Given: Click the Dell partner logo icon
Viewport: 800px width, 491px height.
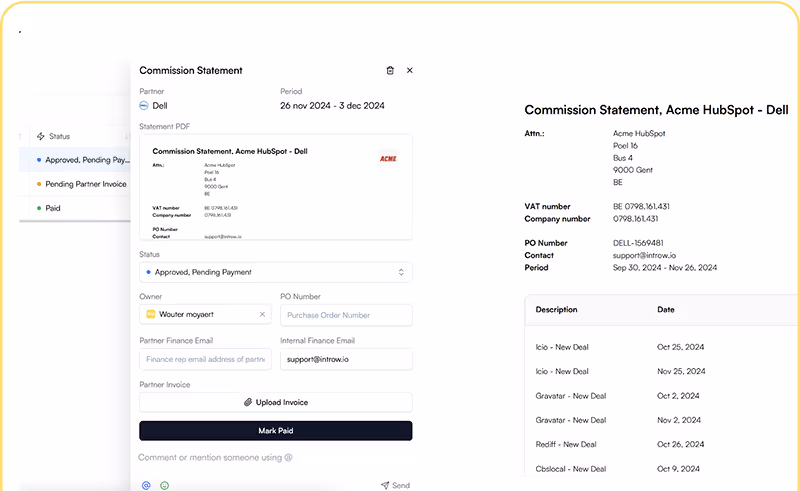Looking at the screenshot, I should coord(144,106).
